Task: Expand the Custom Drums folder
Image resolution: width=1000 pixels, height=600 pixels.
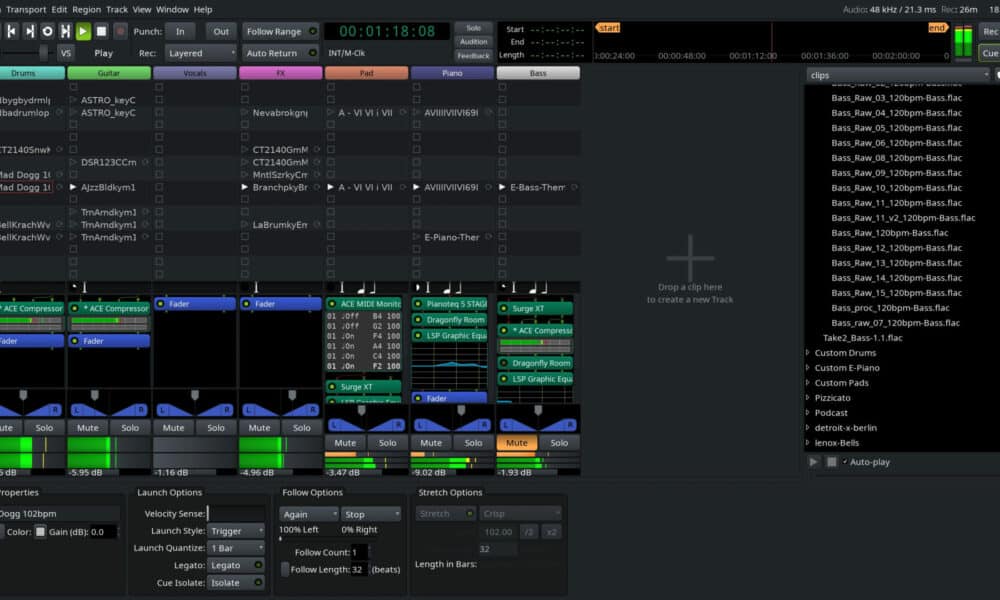Action: click(808, 353)
